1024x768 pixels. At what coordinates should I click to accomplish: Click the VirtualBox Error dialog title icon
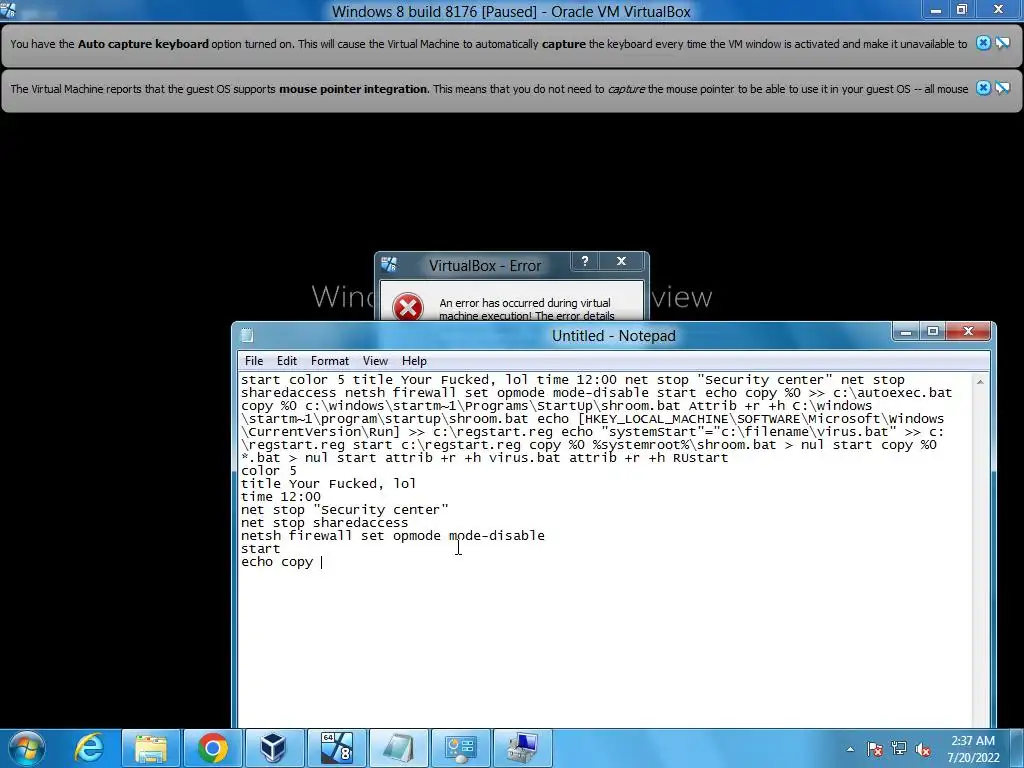[389, 264]
